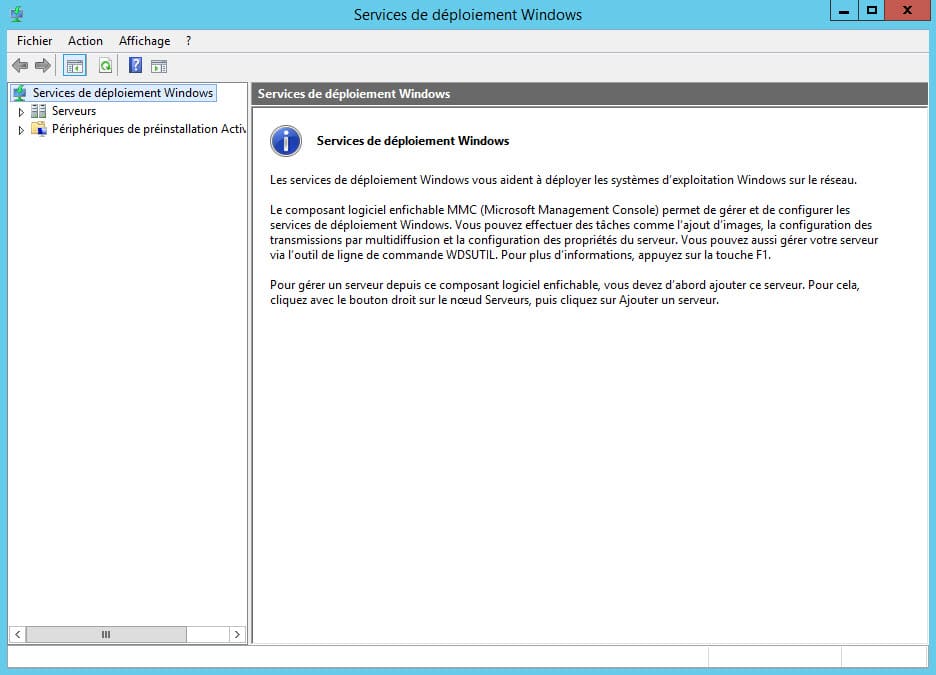Open the Affichage menu
The width and height of the screenshot is (936, 675).
[x=144, y=41]
